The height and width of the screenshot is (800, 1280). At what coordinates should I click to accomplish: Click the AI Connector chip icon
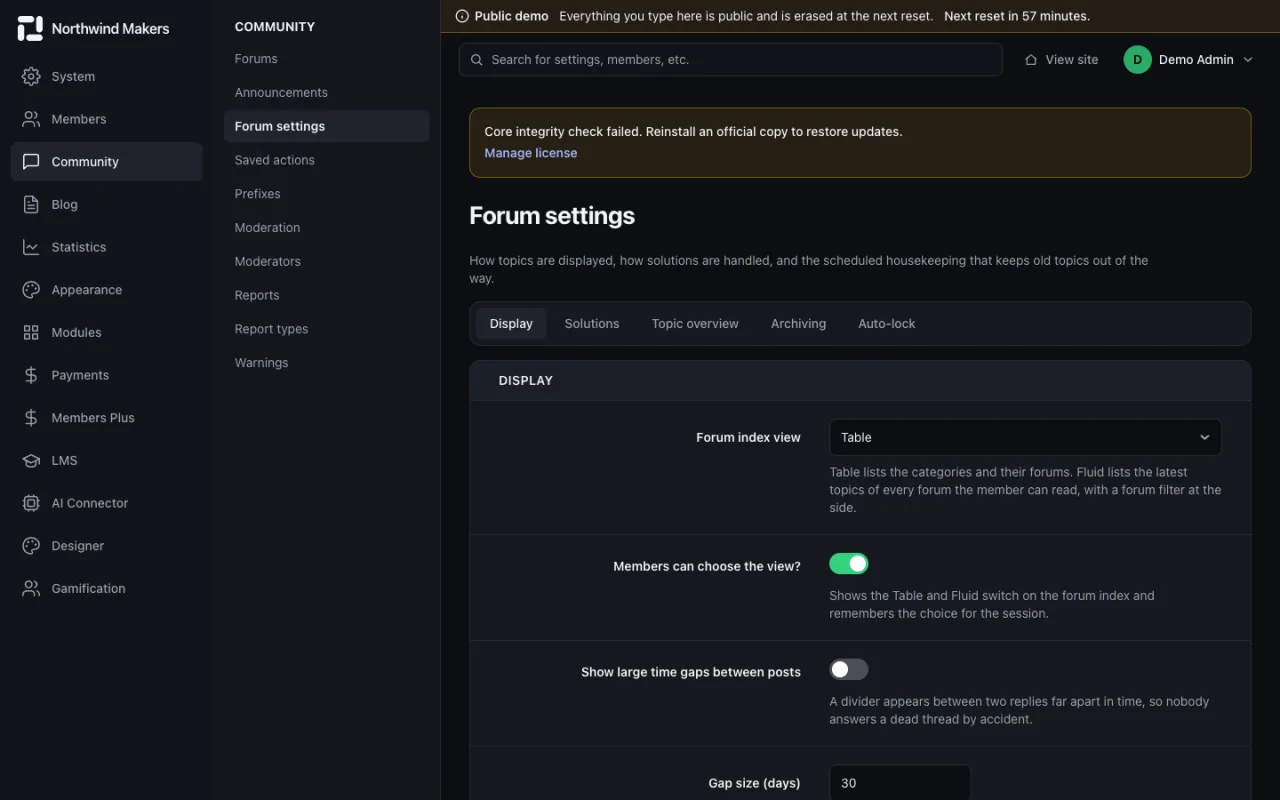31,503
